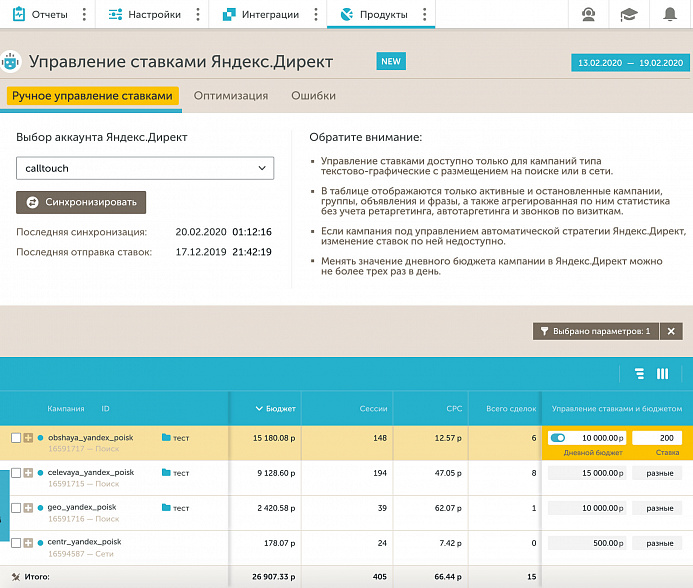Click the obshaya_yandex_poisk campaign name

91,437
